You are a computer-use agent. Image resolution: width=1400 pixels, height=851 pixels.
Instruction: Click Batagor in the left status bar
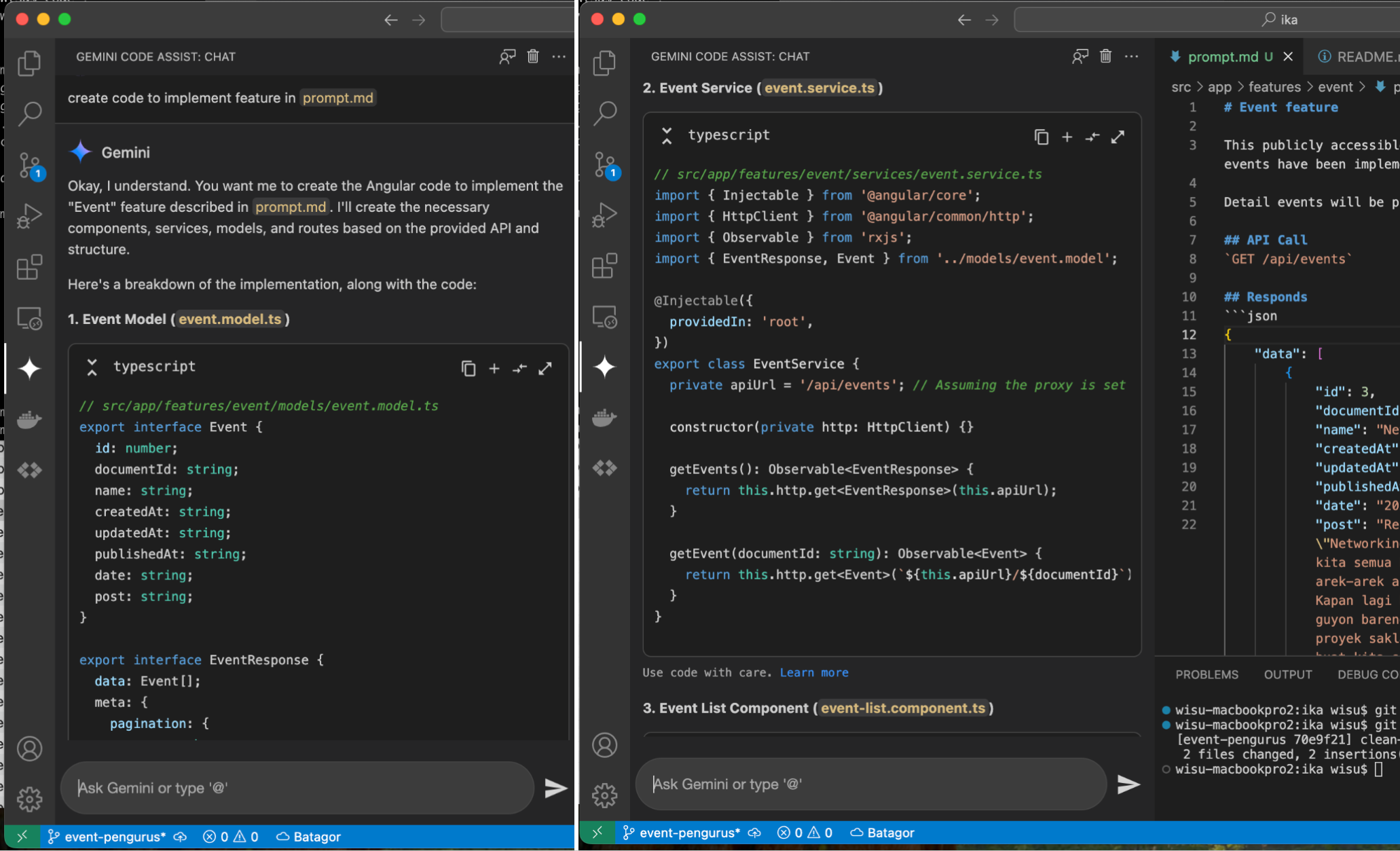[x=308, y=837]
